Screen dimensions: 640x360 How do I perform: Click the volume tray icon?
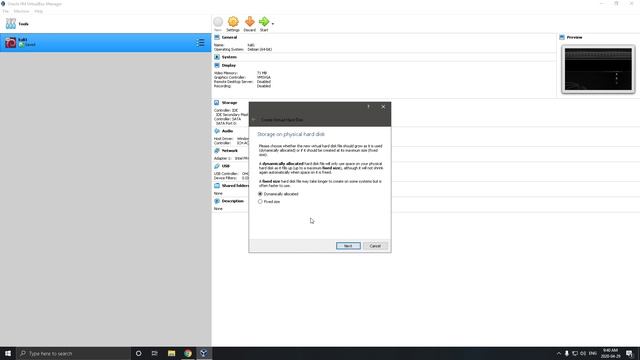pos(583,353)
